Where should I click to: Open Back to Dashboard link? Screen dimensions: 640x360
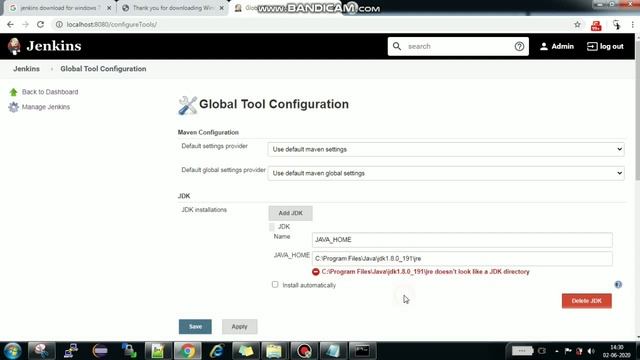point(50,92)
